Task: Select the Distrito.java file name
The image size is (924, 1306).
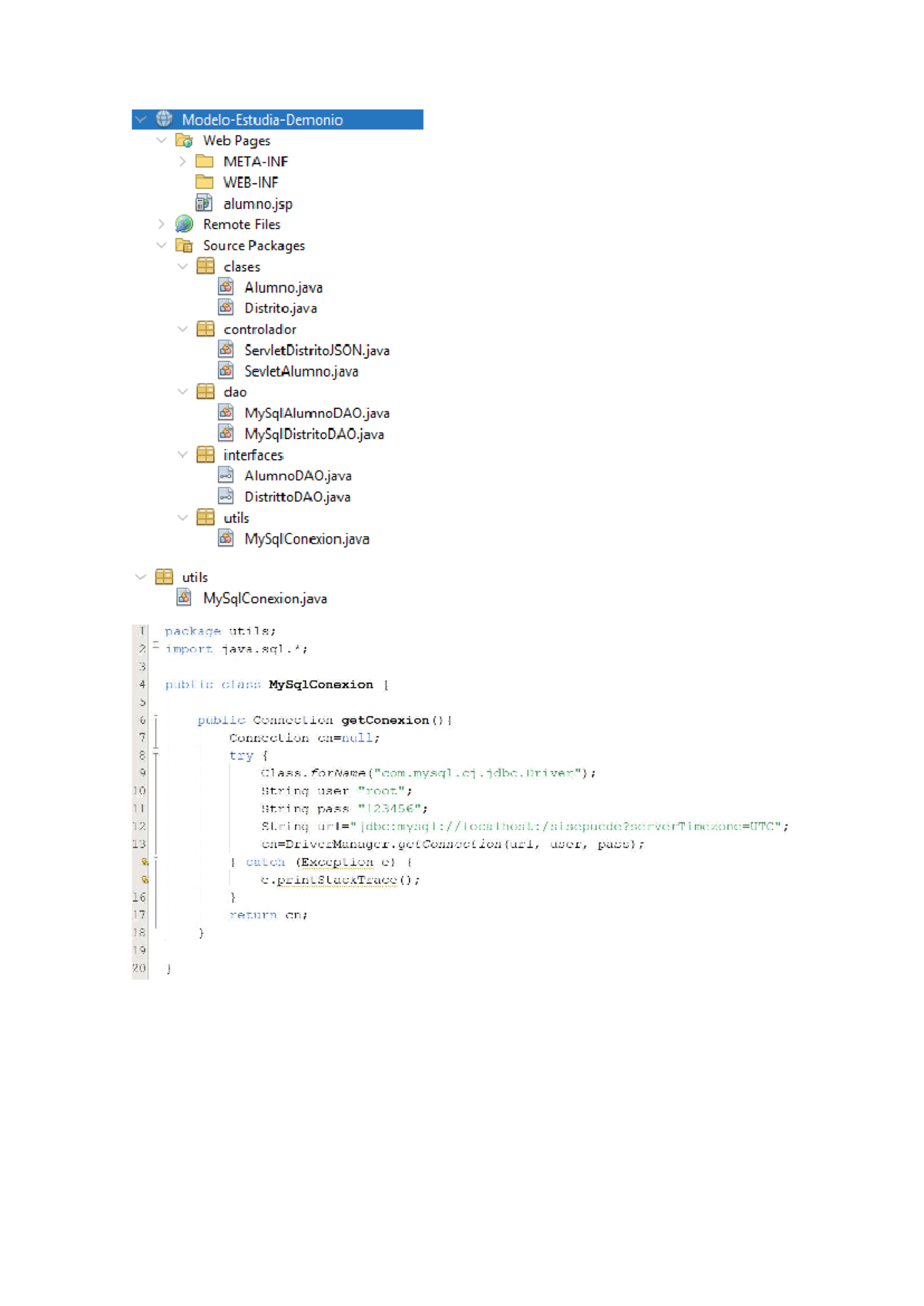Action: click(281, 308)
